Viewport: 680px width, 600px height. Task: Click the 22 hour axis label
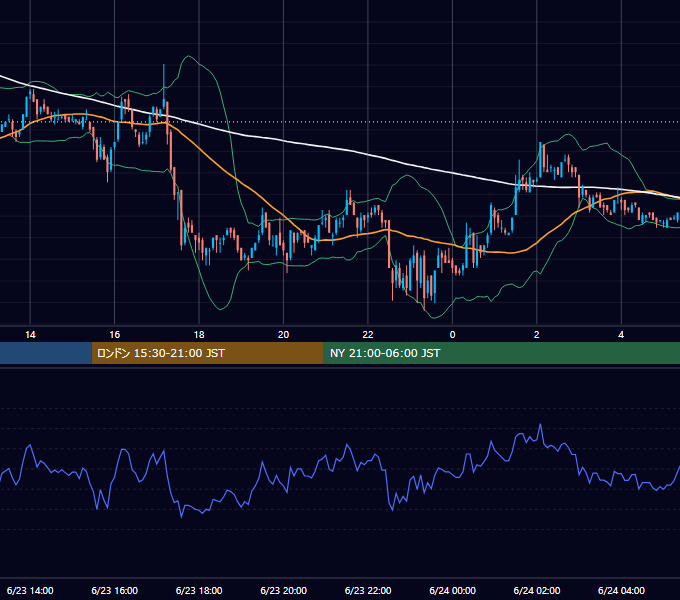click(x=368, y=335)
